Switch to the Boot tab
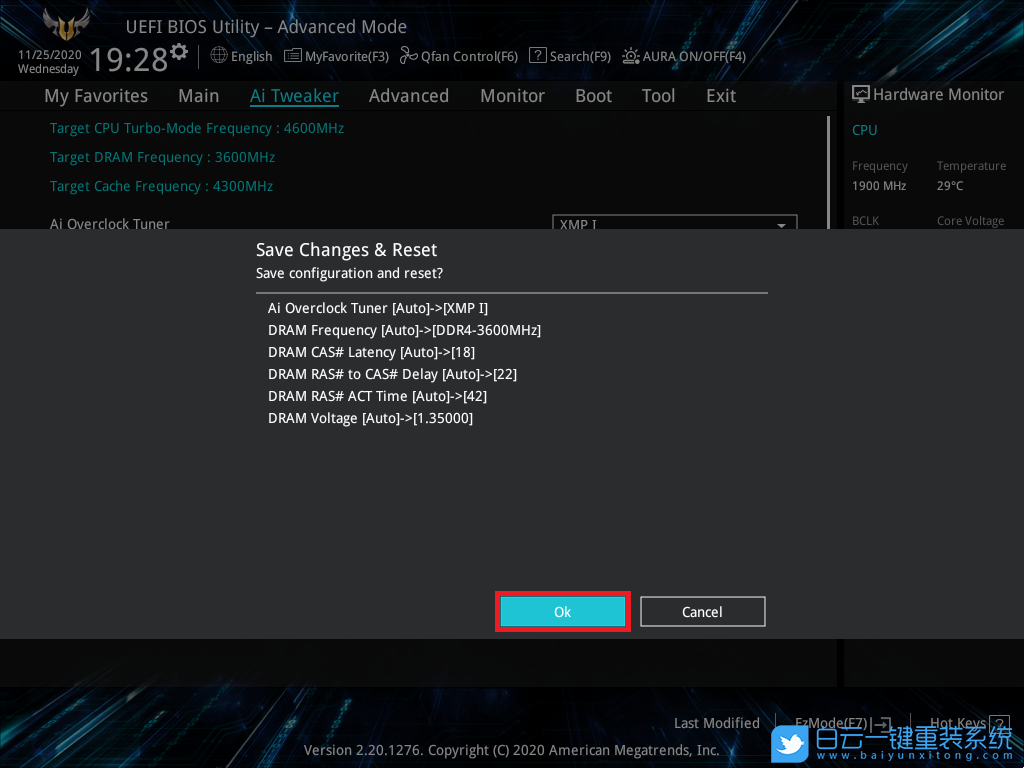Image resolution: width=1024 pixels, height=768 pixels. 593,96
